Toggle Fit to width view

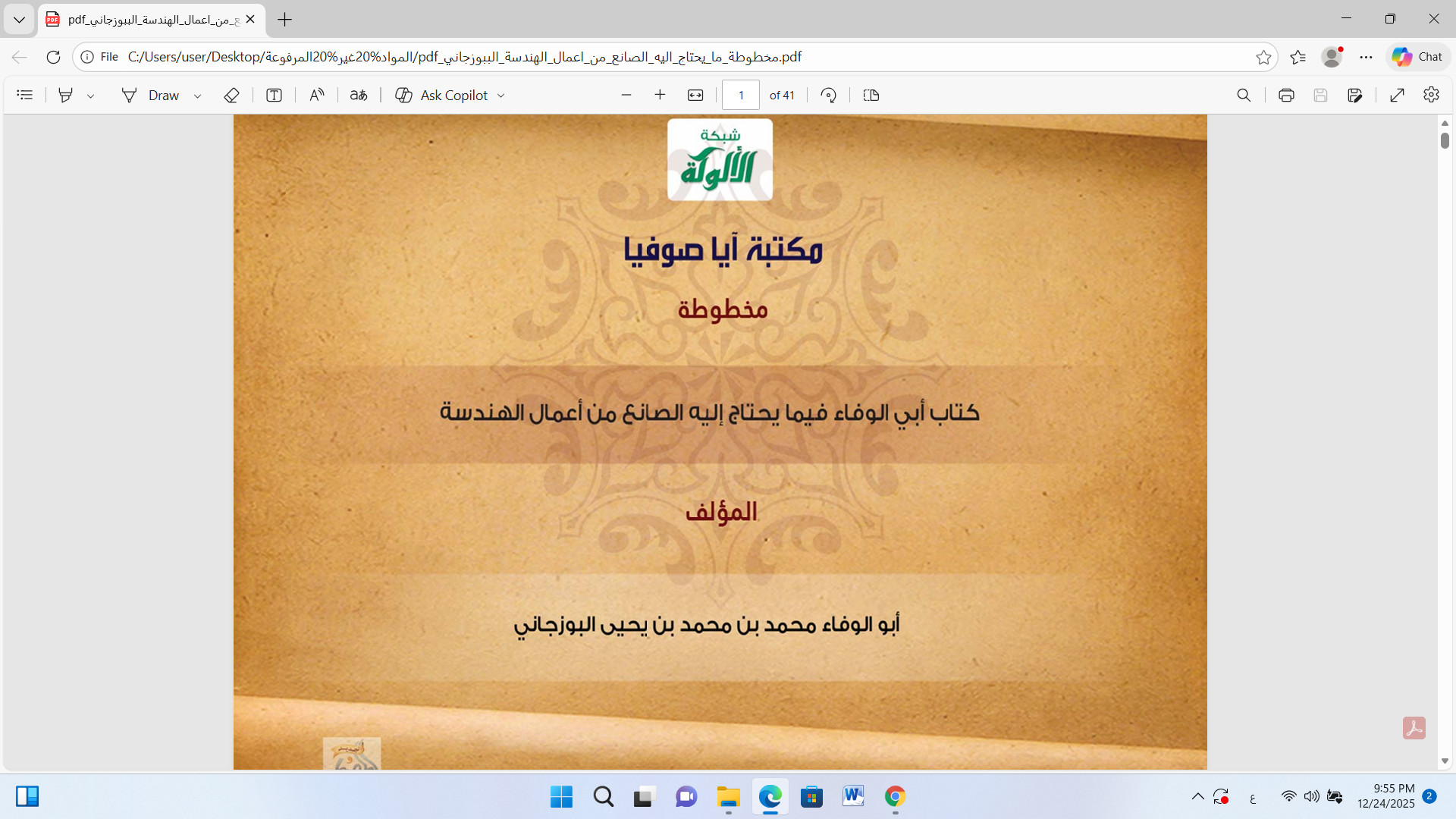point(695,95)
